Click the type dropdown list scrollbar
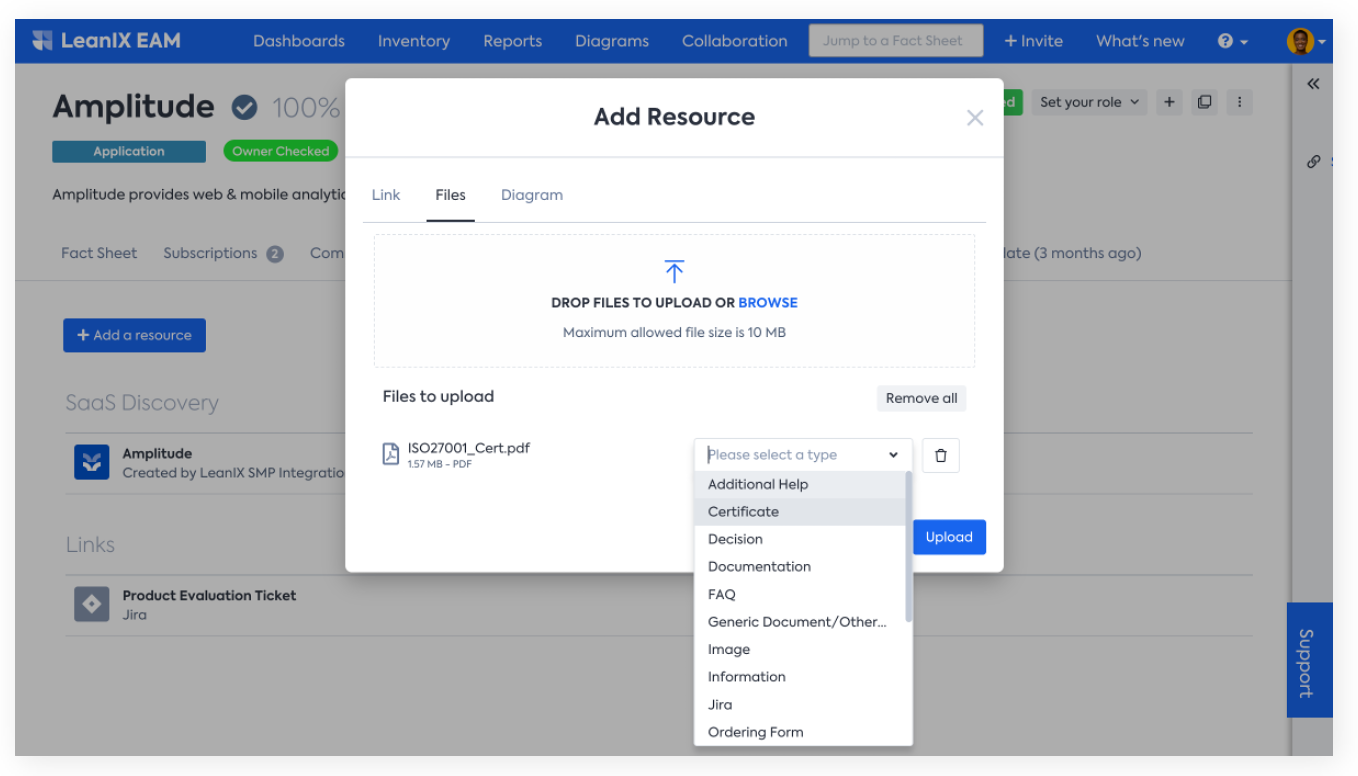1358x776 pixels. coord(909,547)
